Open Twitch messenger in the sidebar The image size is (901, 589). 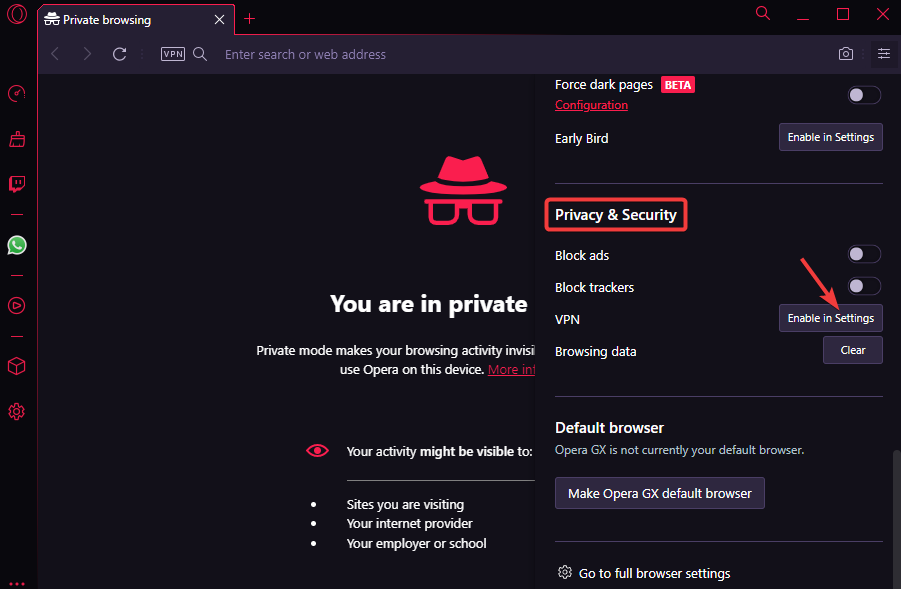coord(16,184)
